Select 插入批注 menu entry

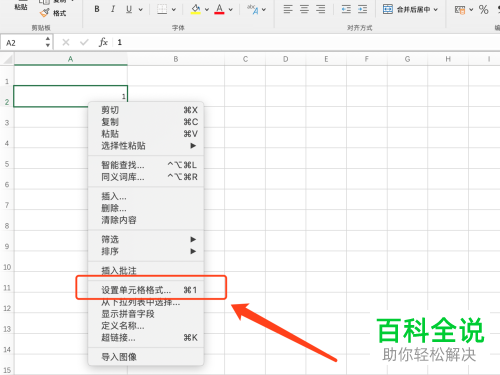[x=146, y=270]
